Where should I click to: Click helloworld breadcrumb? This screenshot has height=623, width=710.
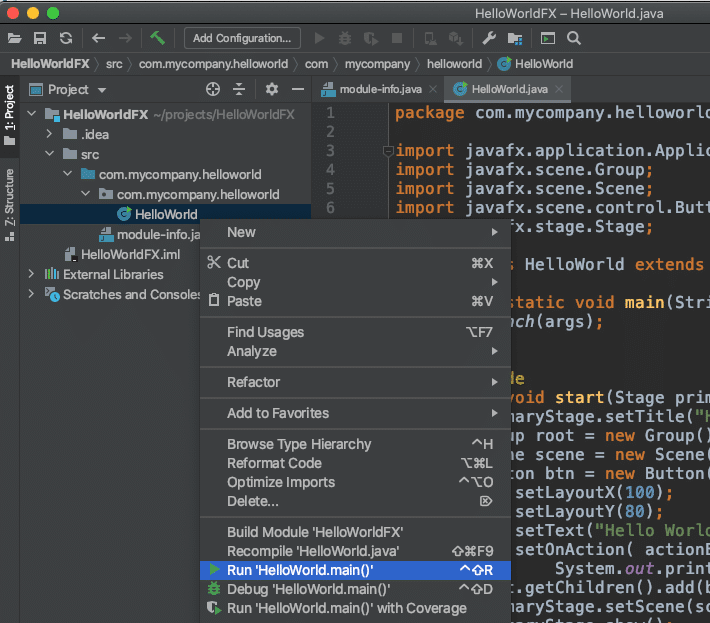[x=454, y=64]
